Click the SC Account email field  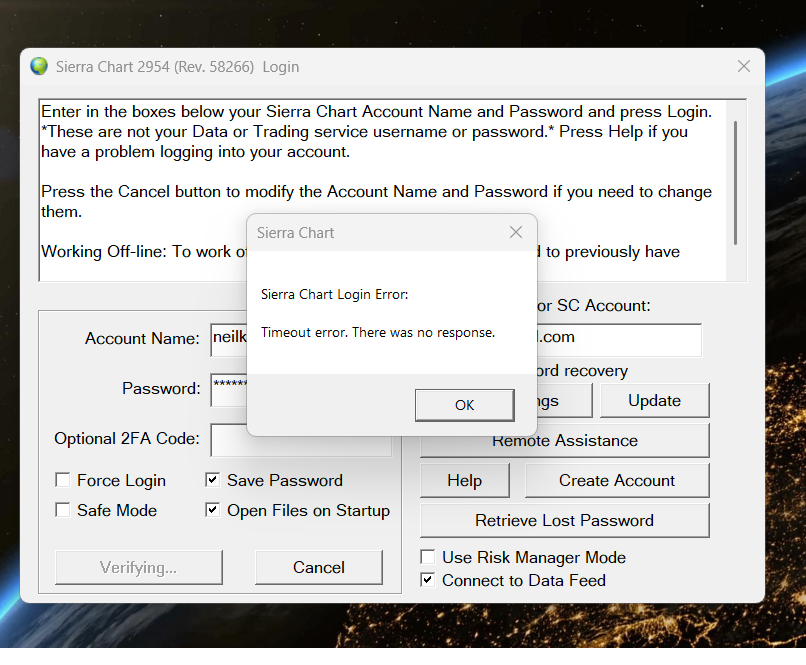coord(619,340)
